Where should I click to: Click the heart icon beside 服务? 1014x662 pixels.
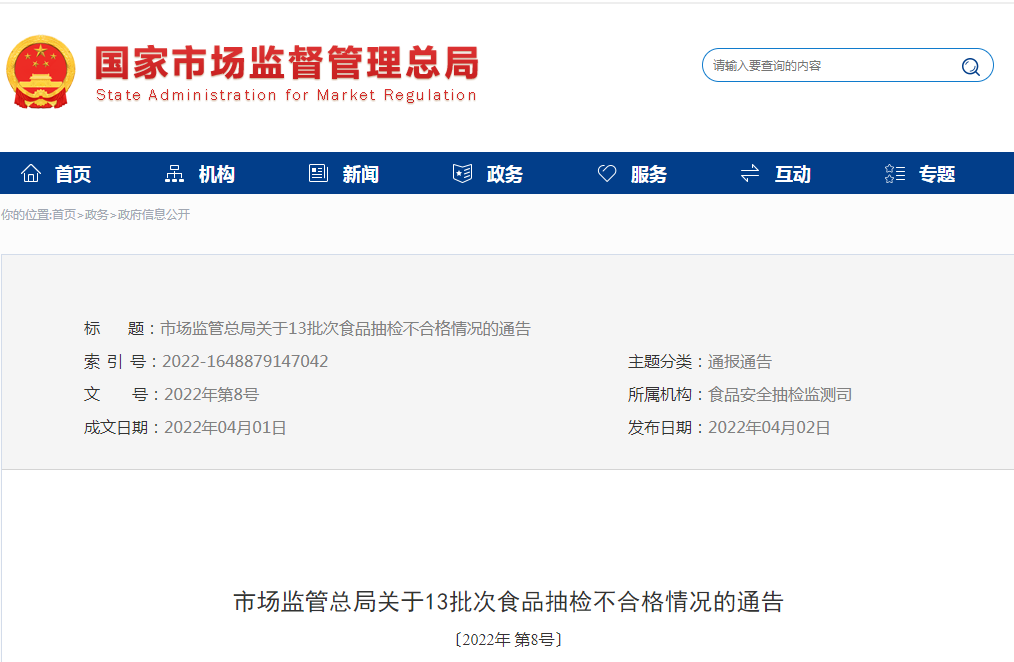tap(607, 174)
